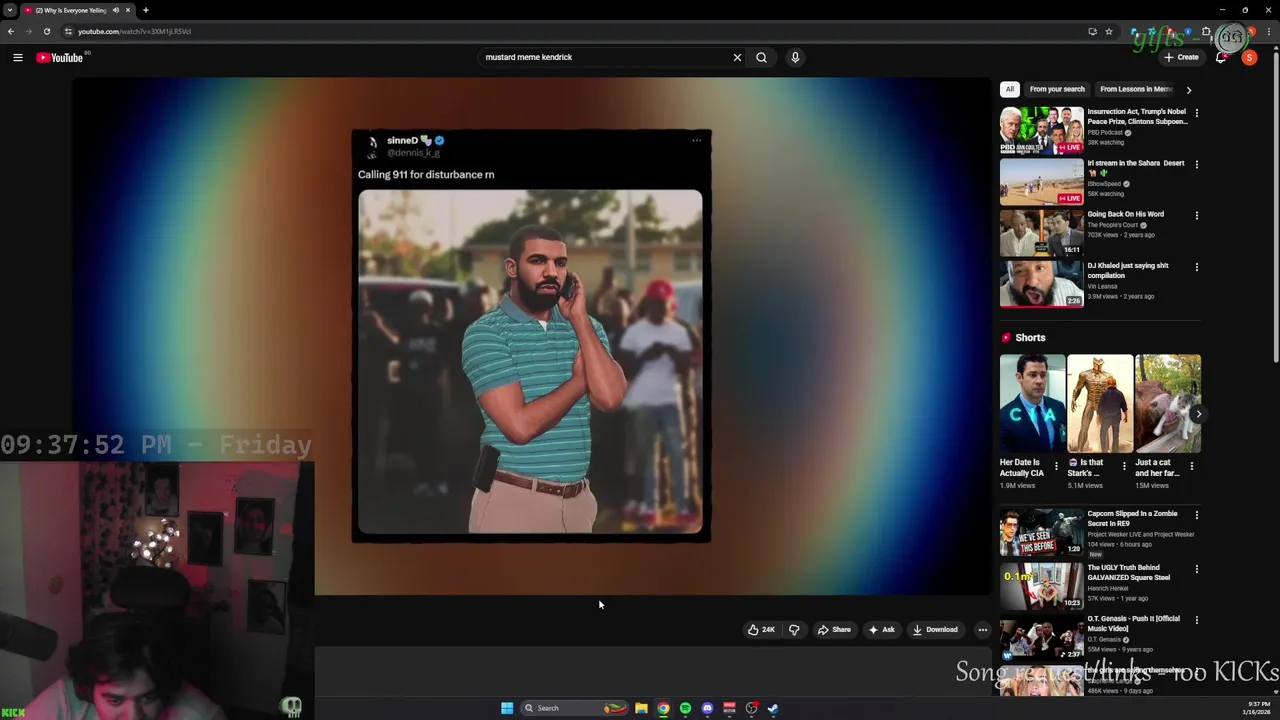Clear the search box text
Screen dimensions: 1280x720
pyautogui.click(x=737, y=57)
